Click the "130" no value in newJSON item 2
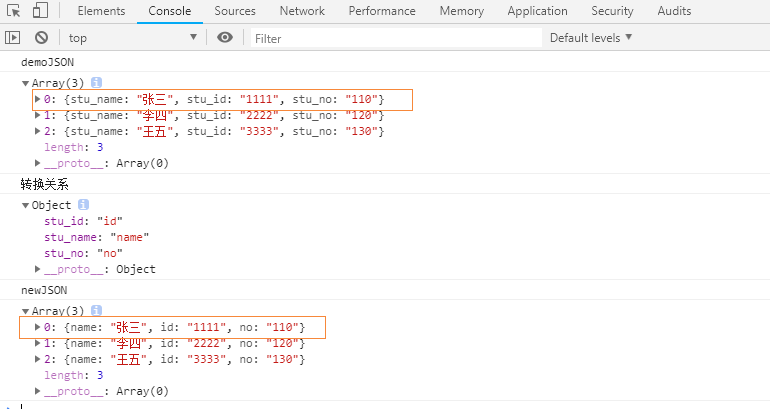 pyautogui.click(x=282, y=359)
